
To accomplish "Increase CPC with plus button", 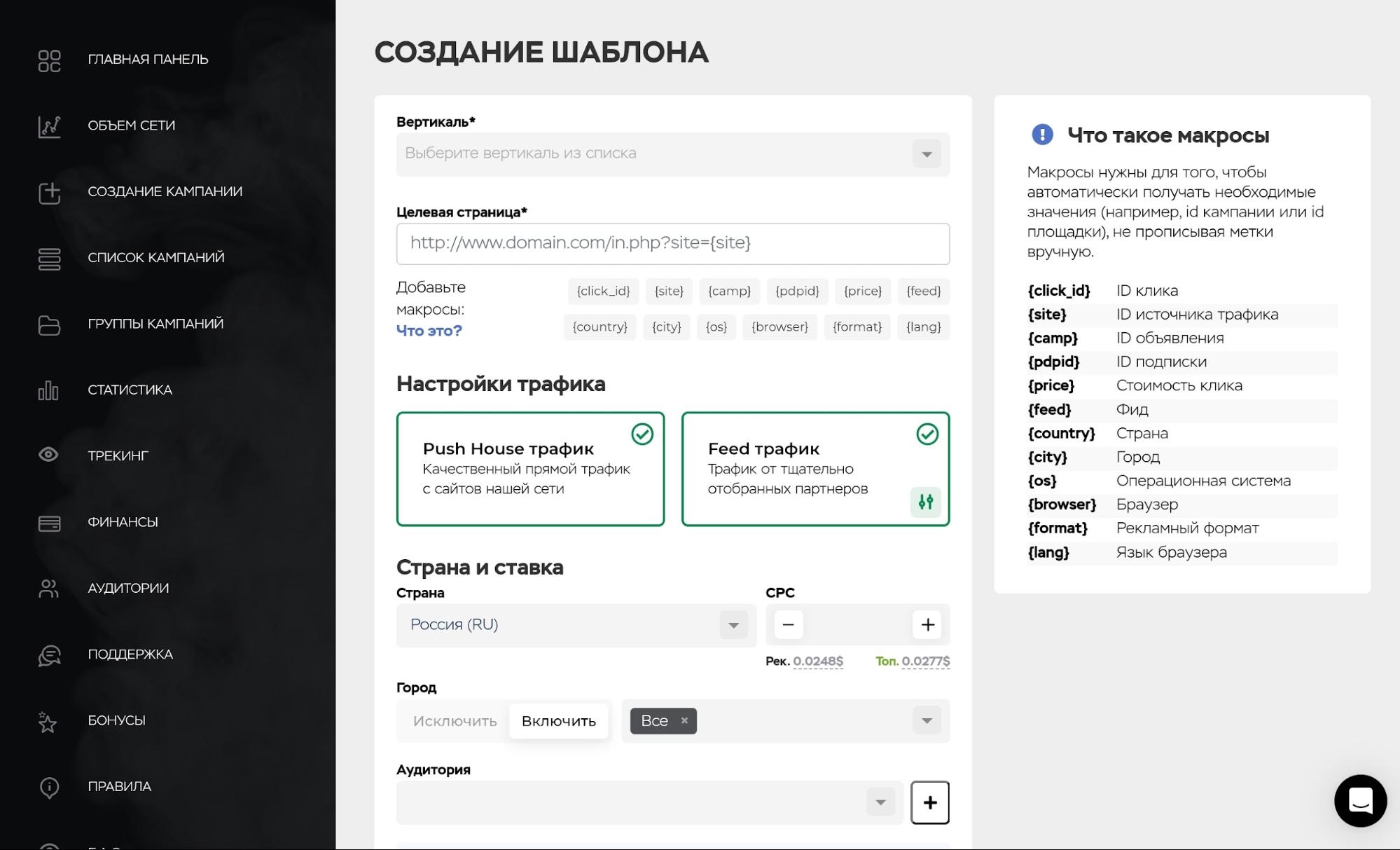I will pyautogui.click(x=927, y=624).
